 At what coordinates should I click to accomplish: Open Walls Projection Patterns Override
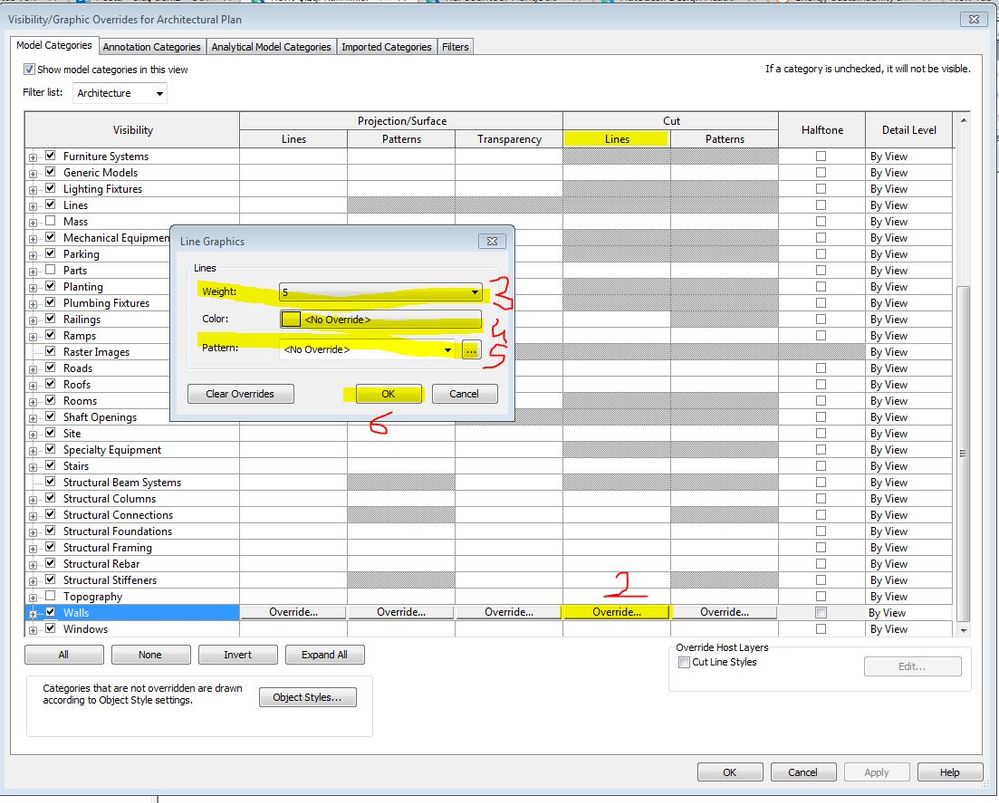pyautogui.click(x=401, y=612)
